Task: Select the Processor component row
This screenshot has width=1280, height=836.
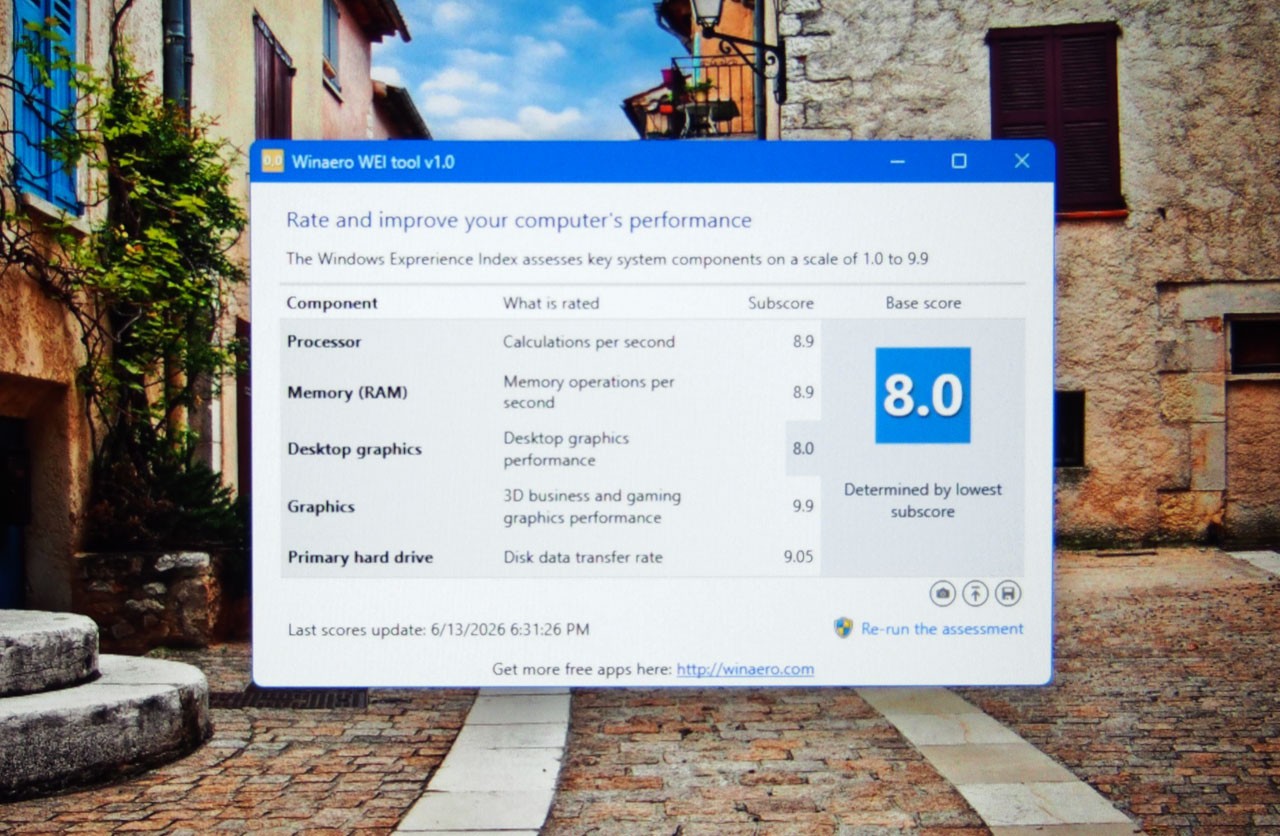Action: pos(551,342)
